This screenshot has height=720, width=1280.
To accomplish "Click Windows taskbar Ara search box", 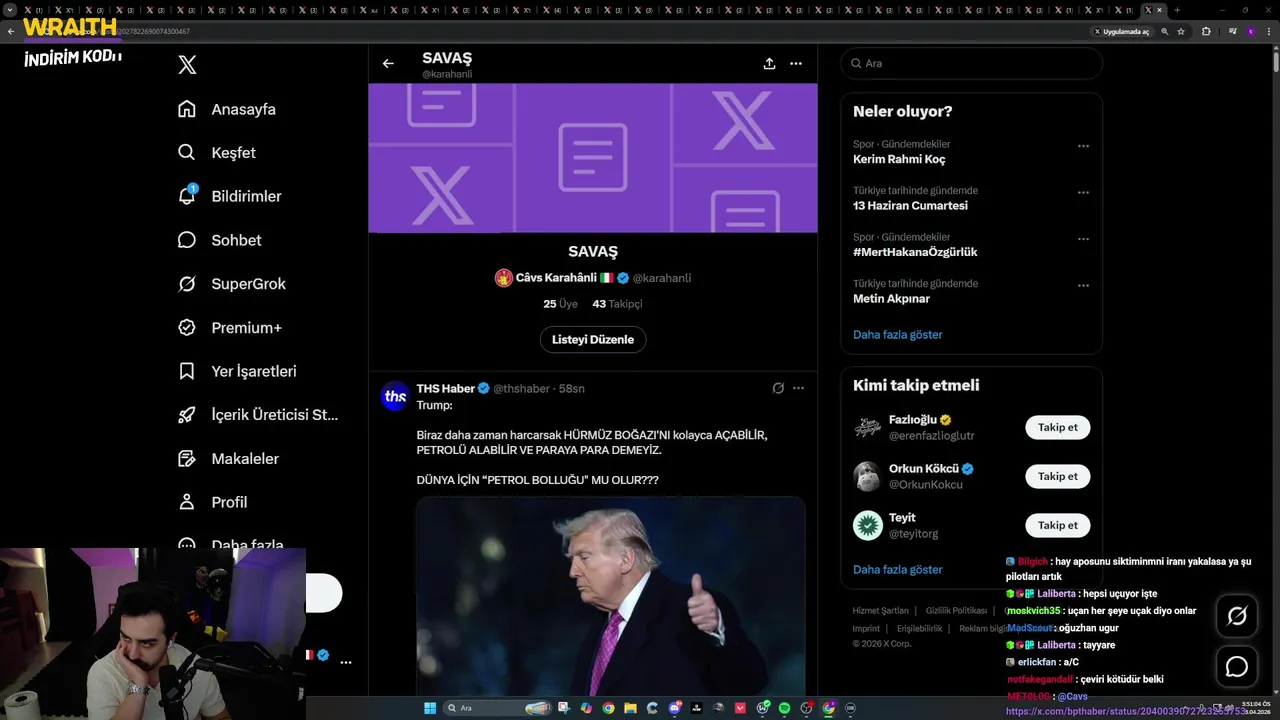I will pos(497,708).
